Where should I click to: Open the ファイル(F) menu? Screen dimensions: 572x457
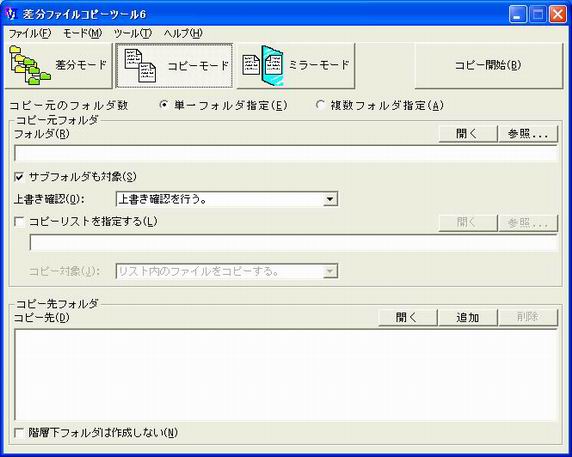[30, 34]
